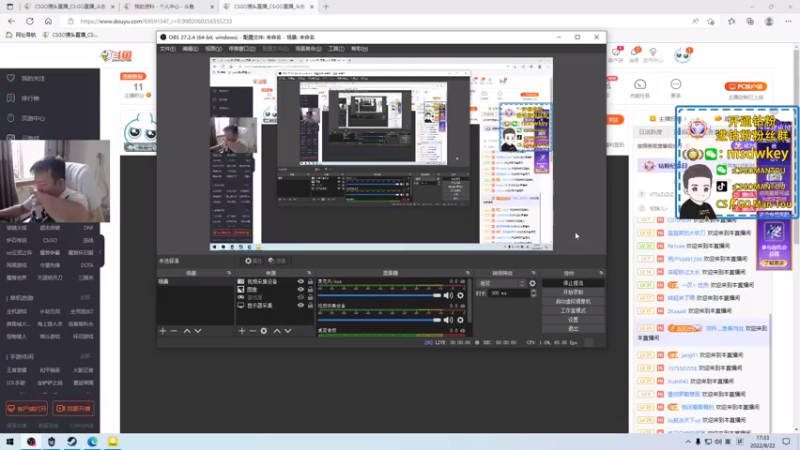Open audio settings gear for 麦克风/Aux
Screen dimensions: 800x450
(x=460, y=295)
